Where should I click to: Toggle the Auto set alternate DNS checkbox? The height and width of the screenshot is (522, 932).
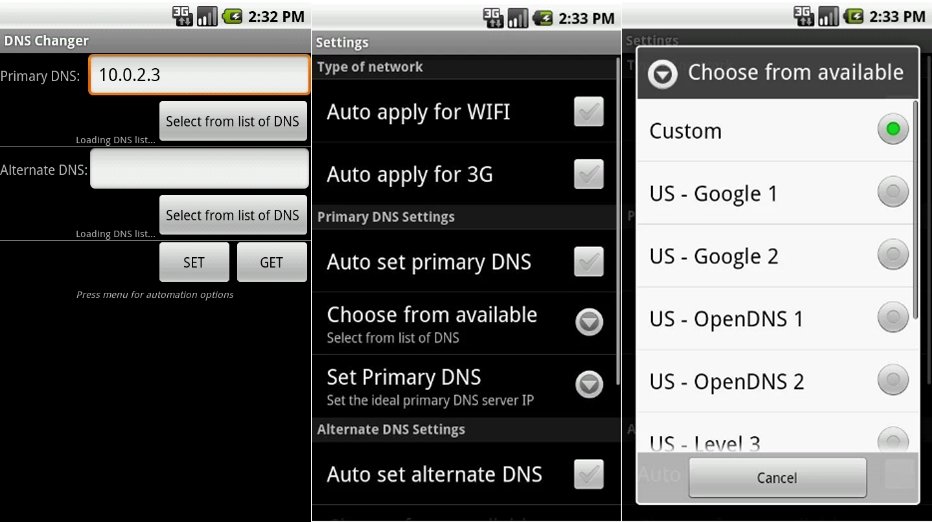coord(588,474)
